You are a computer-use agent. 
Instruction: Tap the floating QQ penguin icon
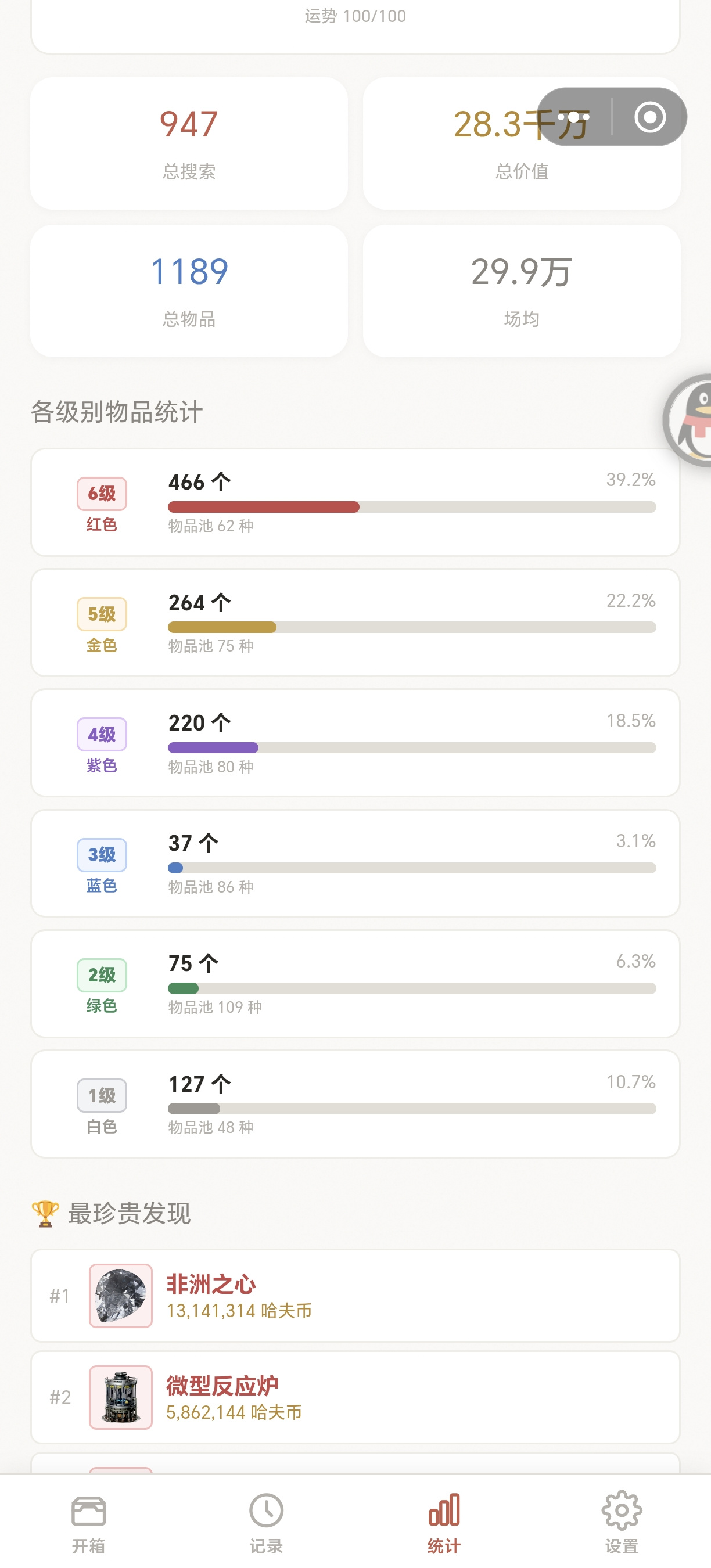[688, 420]
